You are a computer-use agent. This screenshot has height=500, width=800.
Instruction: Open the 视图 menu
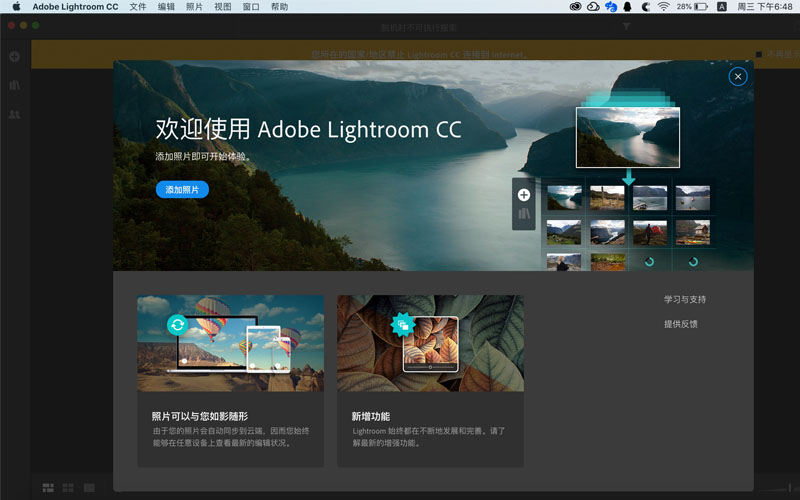(222, 7)
